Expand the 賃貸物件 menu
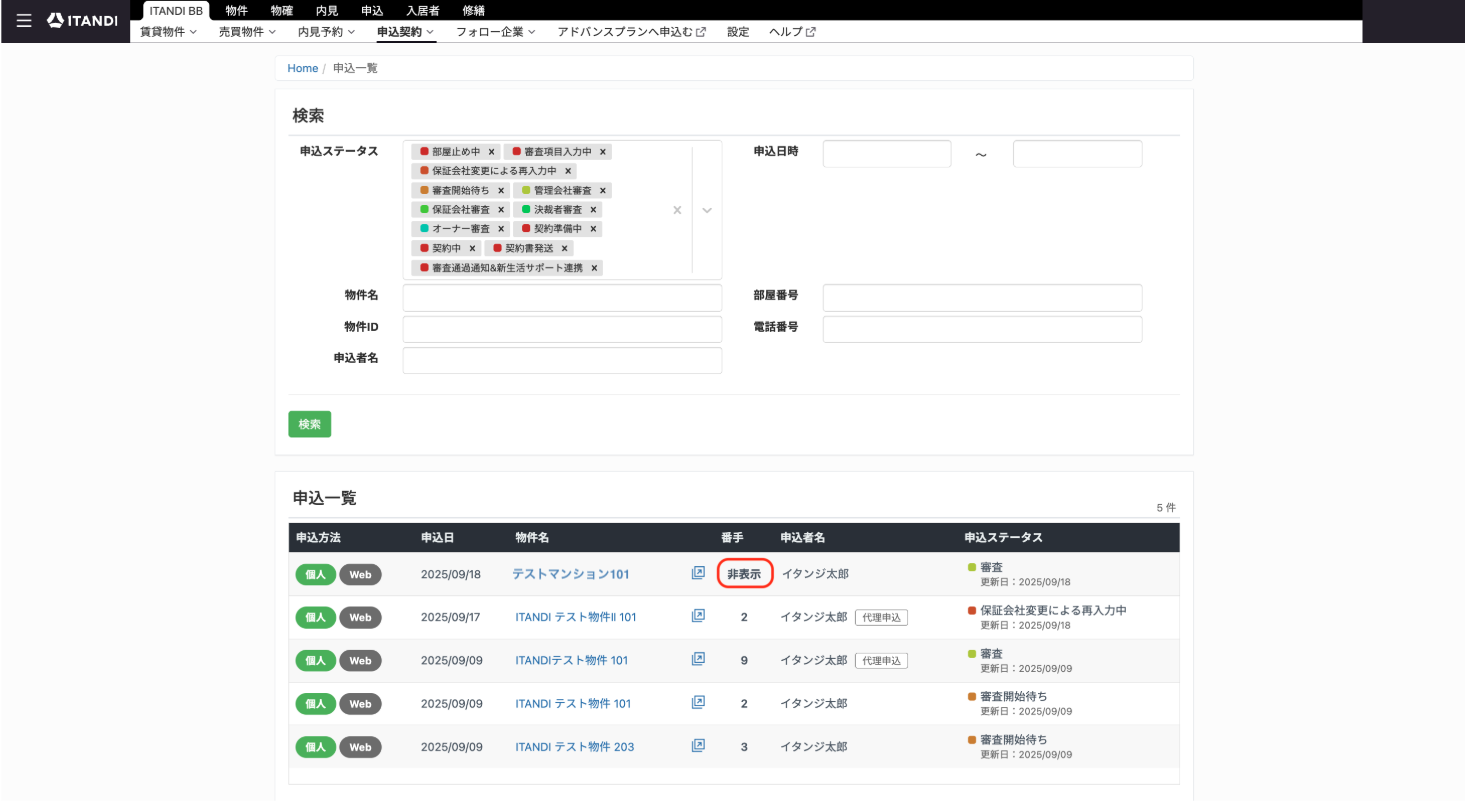The width and height of the screenshot is (1465, 801). [x=168, y=32]
